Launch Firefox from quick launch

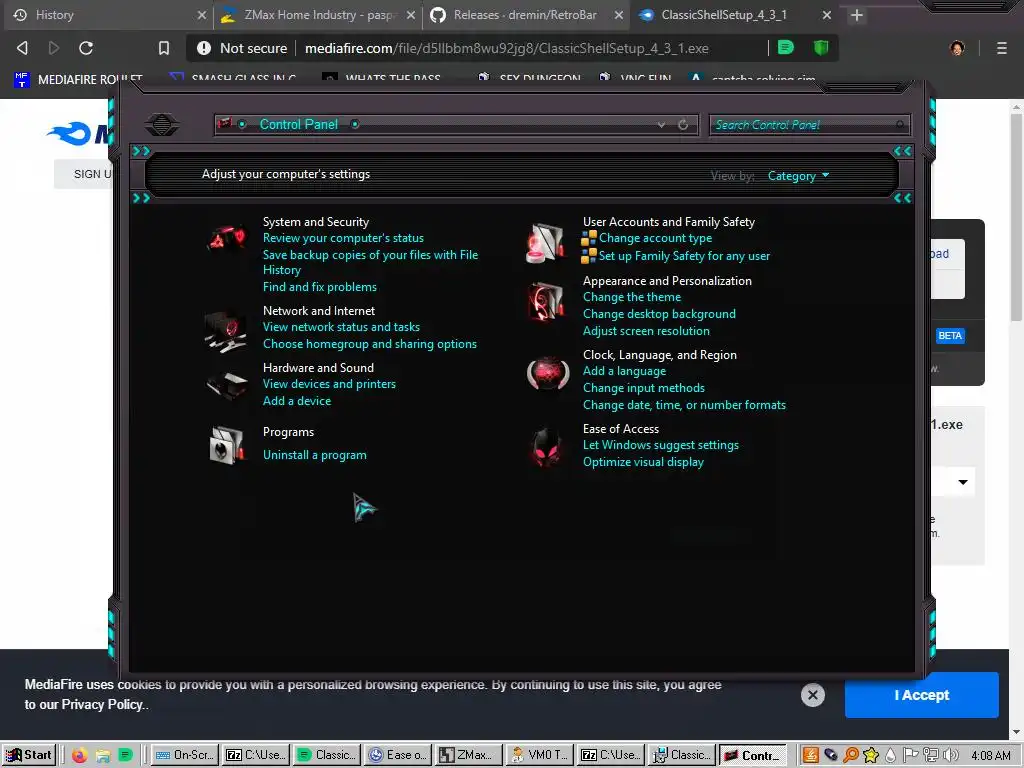tap(80, 756)
